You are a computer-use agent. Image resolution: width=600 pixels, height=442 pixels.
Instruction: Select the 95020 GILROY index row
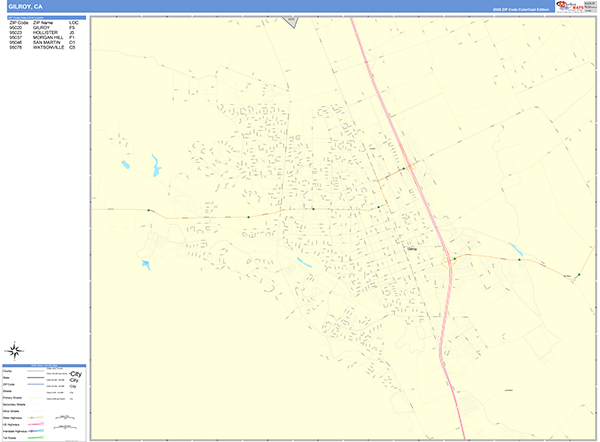(42, 28)
